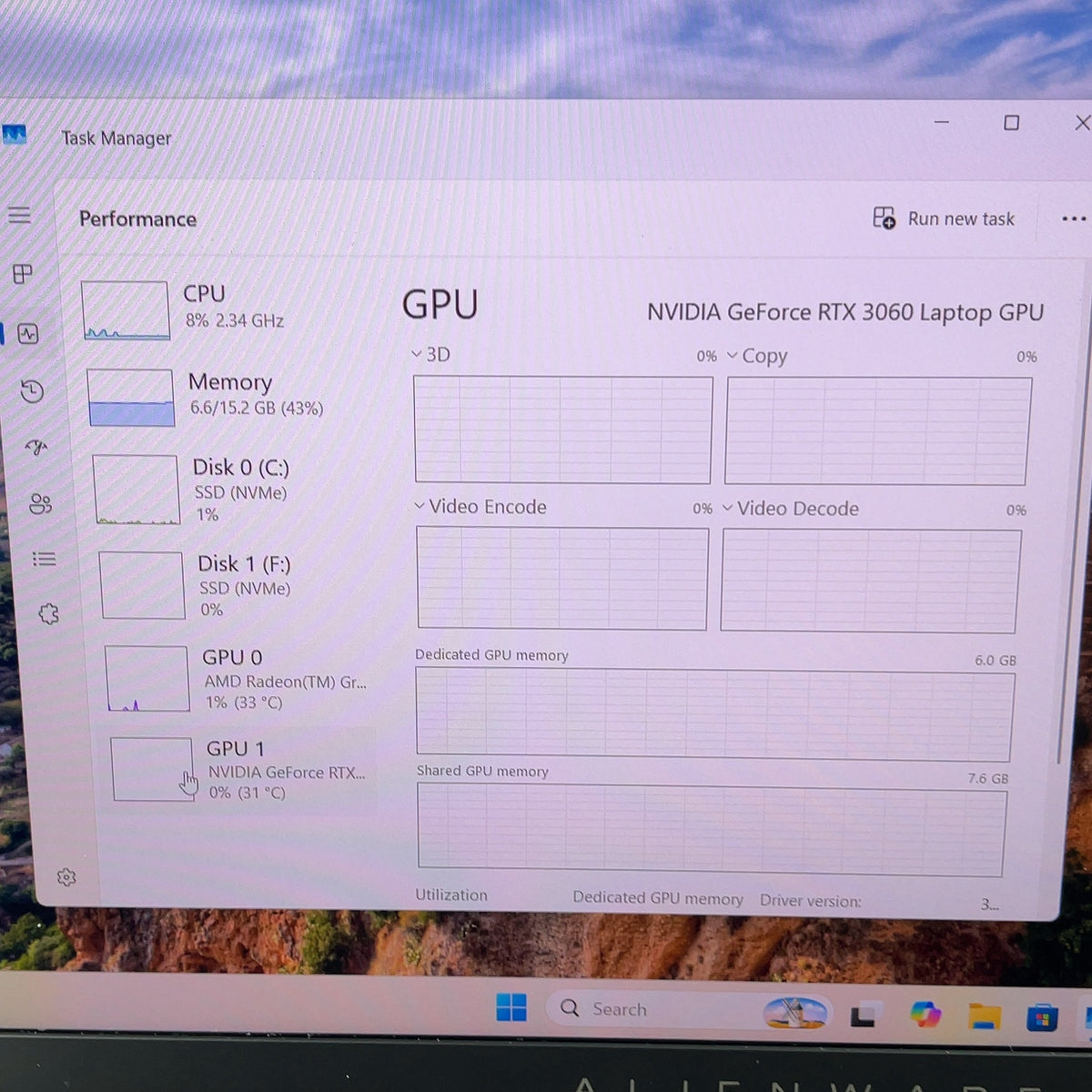
Task: Click the Video Decode utilization graph
Action: coord(871,581)
